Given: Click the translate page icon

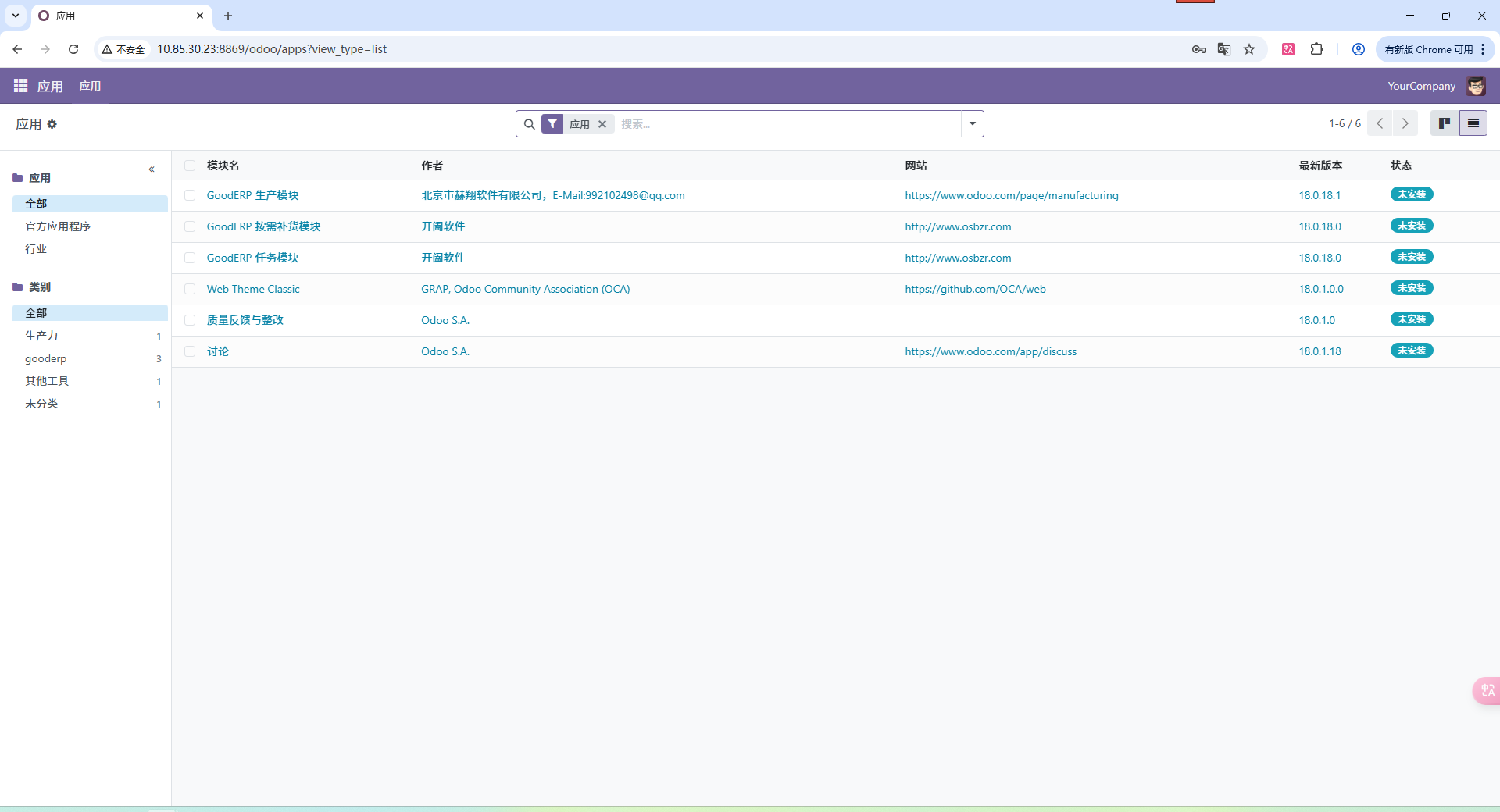Looking at the screenshot, I should pyautogui.click(x=1224, y=49).
